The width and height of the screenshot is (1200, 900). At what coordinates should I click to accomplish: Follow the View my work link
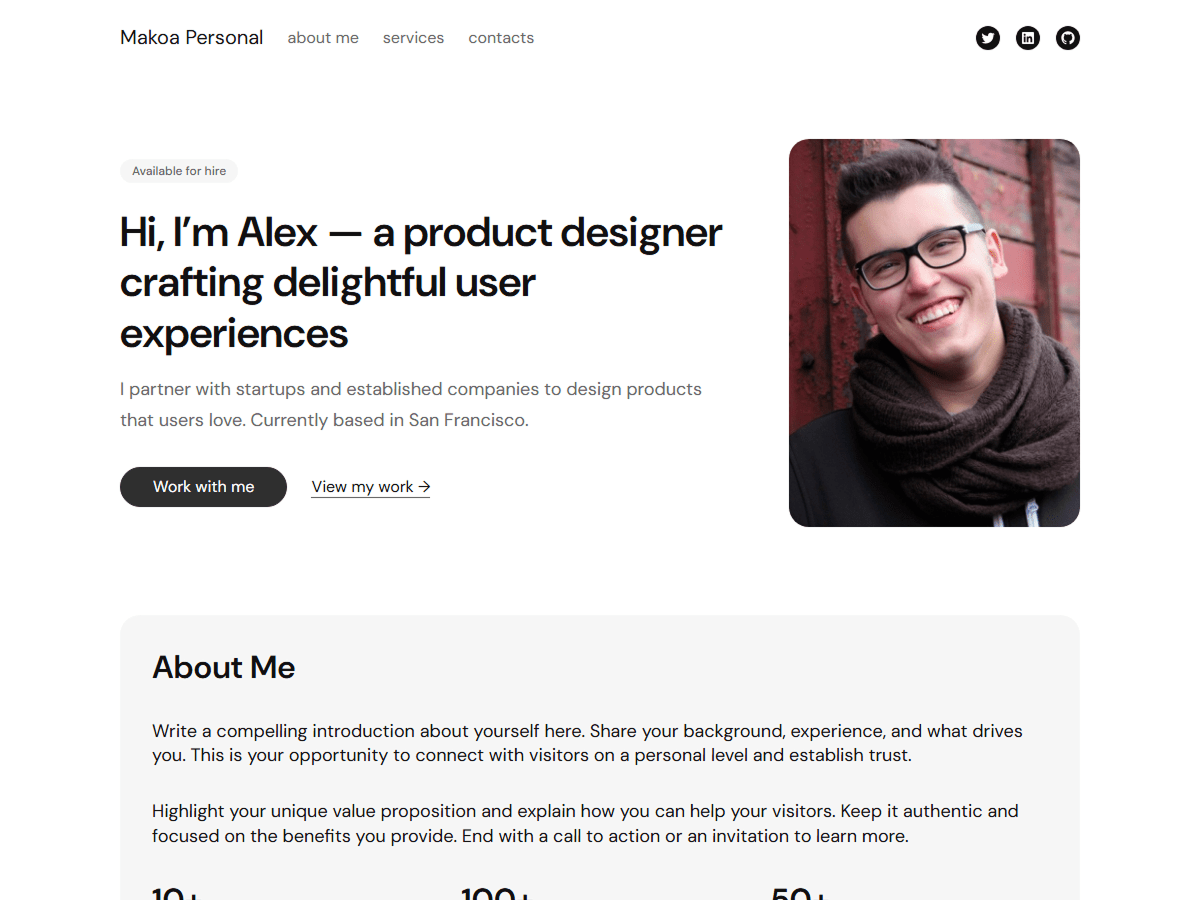(x=362, y=487)
